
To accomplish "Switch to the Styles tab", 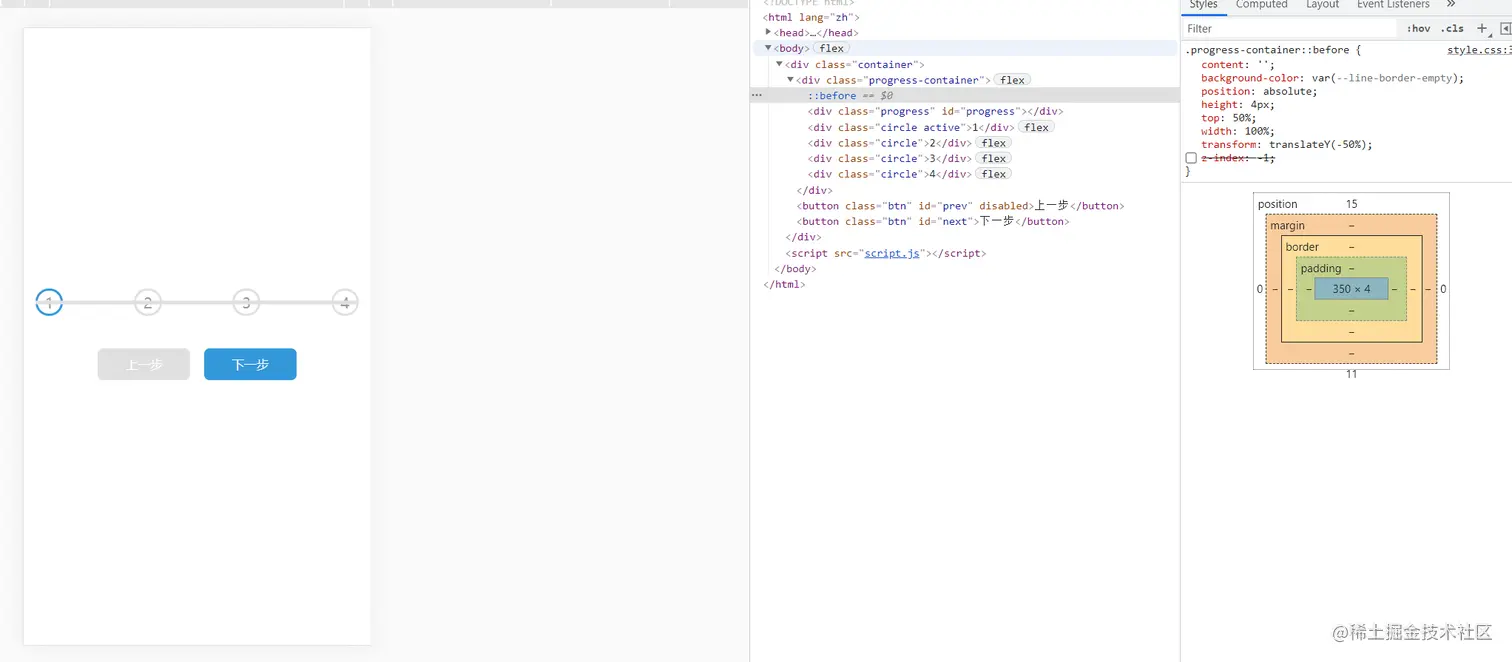I will coord(1203,5).
